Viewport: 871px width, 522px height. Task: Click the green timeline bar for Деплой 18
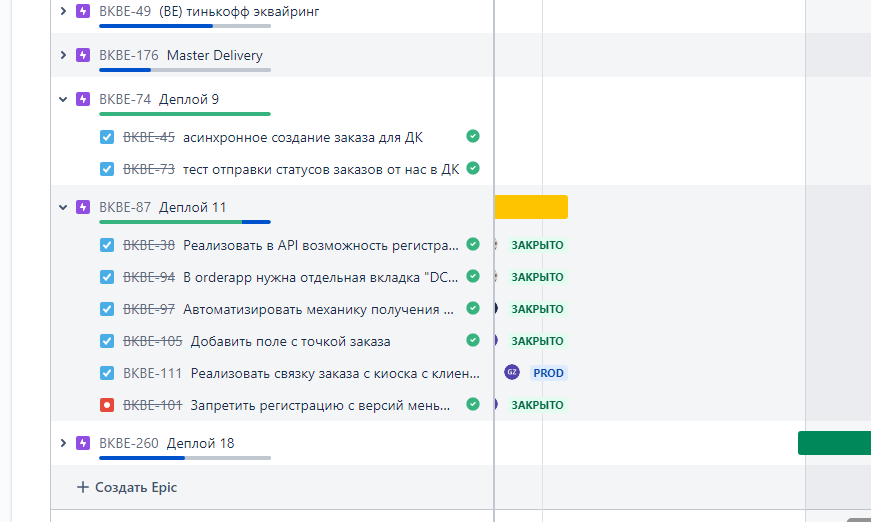coord(833,443)
